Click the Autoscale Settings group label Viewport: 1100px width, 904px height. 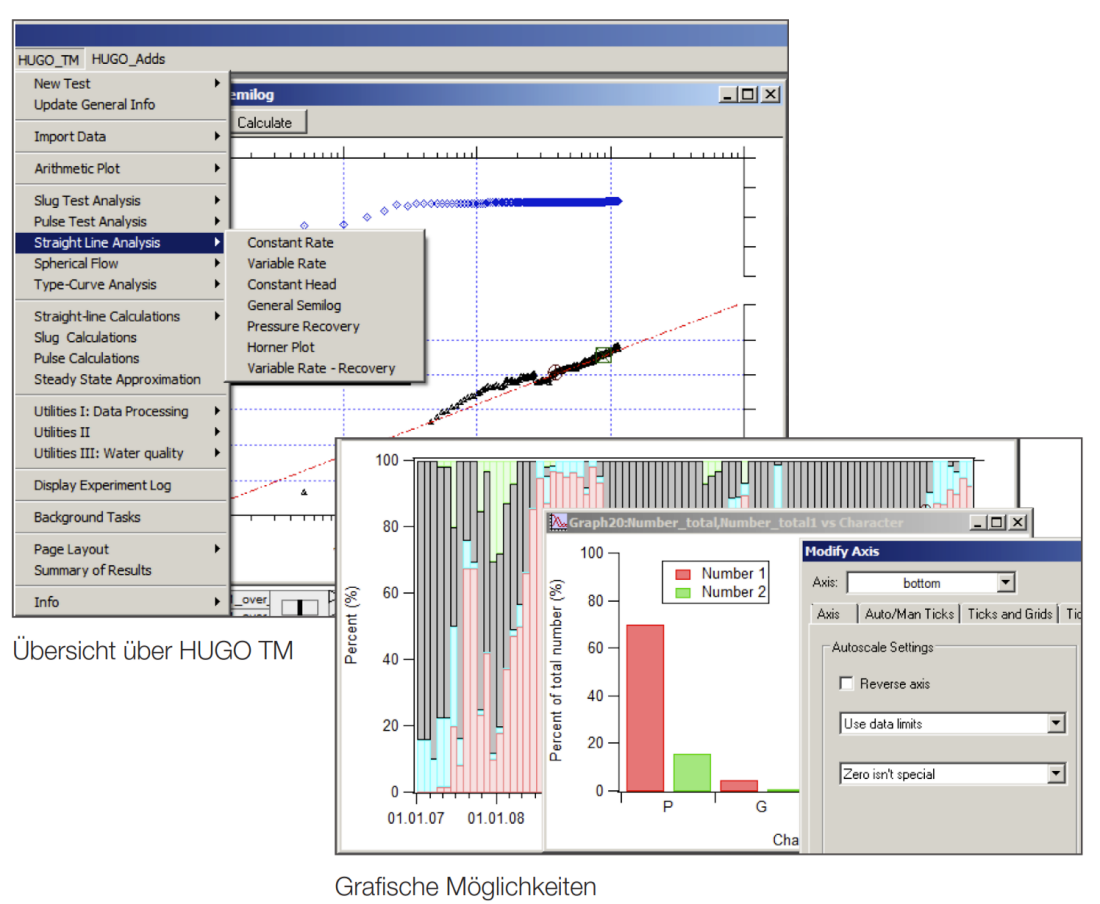tap(883, 647)
